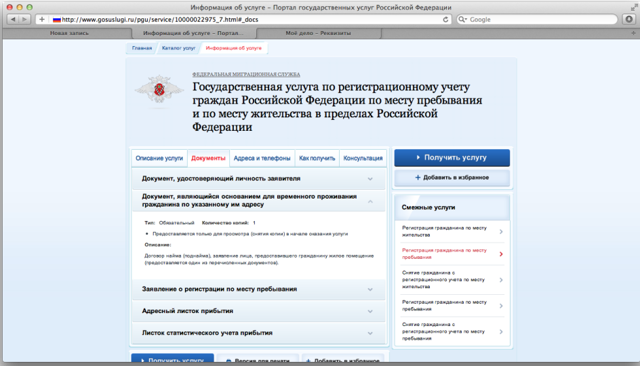This screenshot has height=366, width=640.
Task: Click header Адресный листок прибытия
Action: click(187, 311)
